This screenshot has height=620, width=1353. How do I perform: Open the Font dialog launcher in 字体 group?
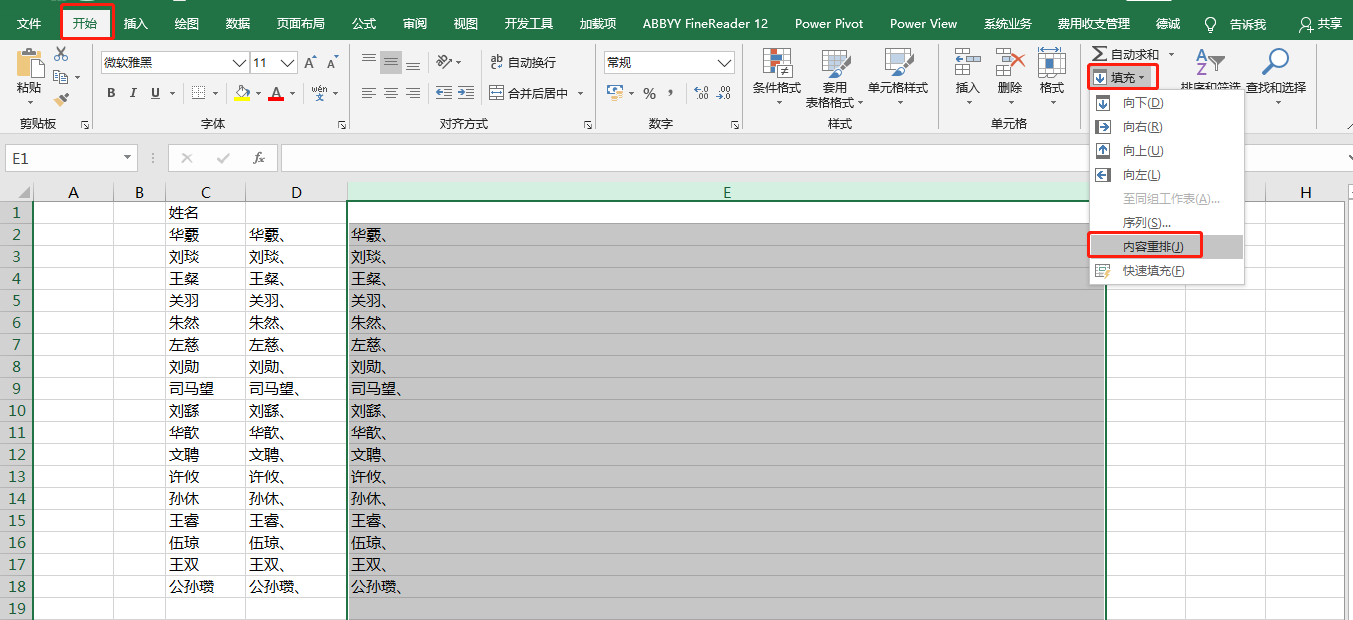pos(341,125)
